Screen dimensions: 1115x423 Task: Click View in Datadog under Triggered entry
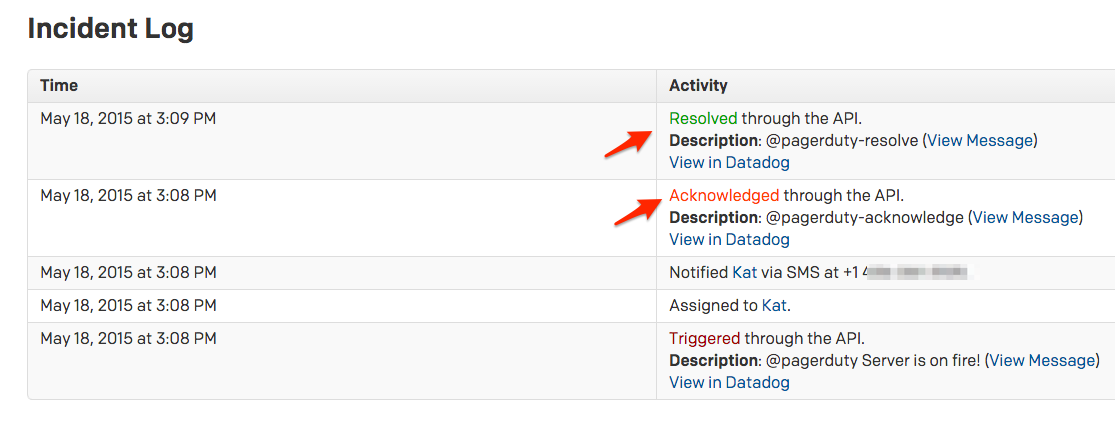[729, 382]
